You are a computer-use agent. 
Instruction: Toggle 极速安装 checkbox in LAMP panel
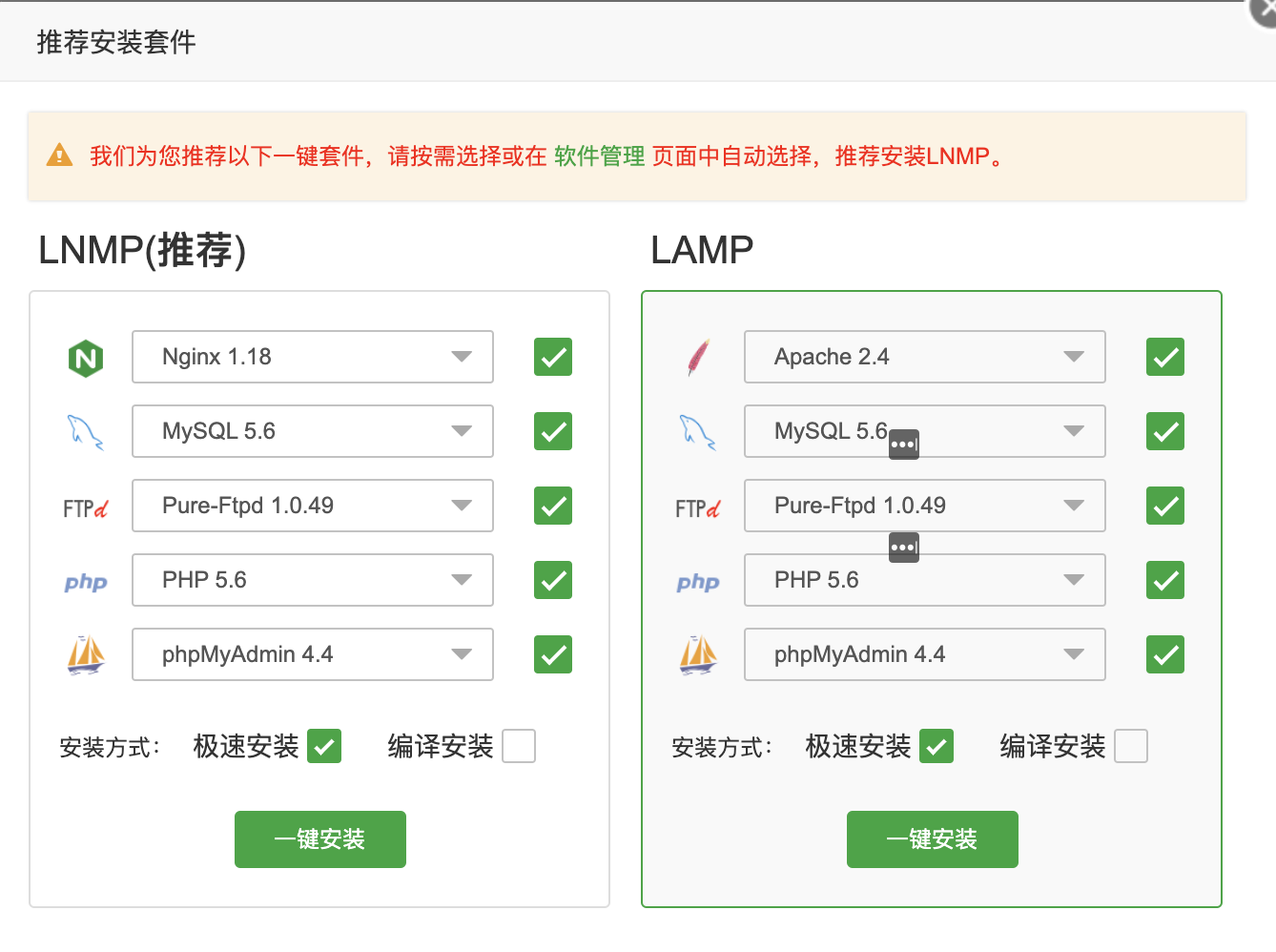pyautogui.click(x=936, y=746)
